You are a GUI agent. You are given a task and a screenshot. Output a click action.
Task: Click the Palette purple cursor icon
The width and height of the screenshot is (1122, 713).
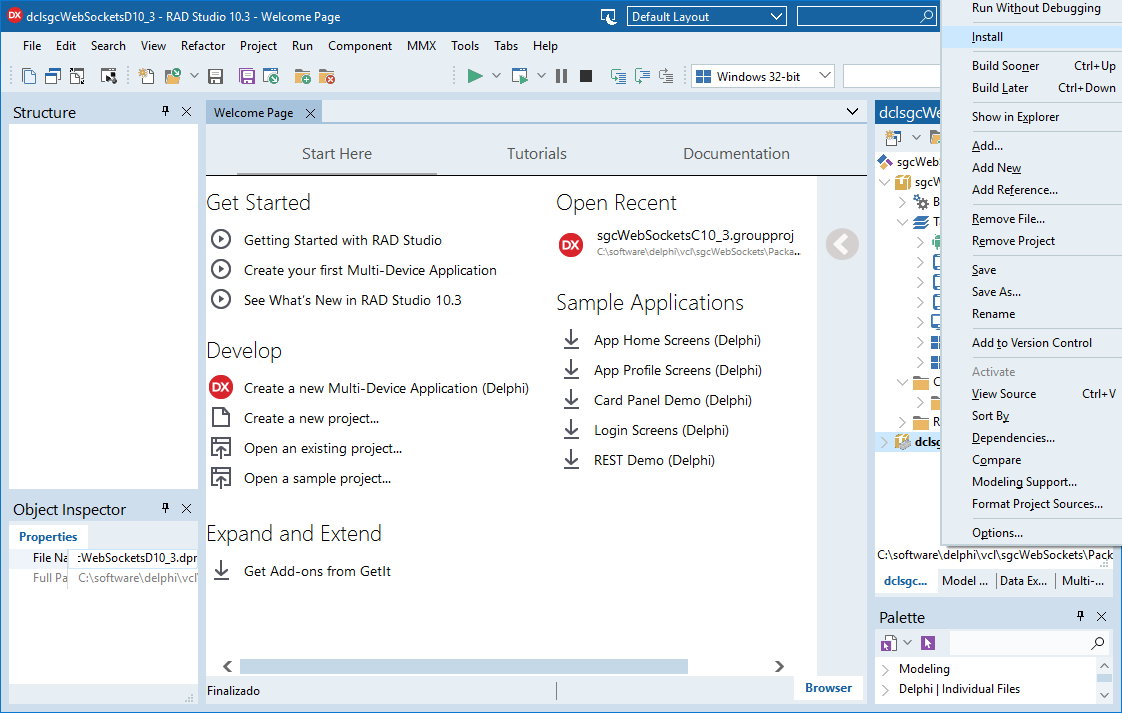click(x=928, y=643)
